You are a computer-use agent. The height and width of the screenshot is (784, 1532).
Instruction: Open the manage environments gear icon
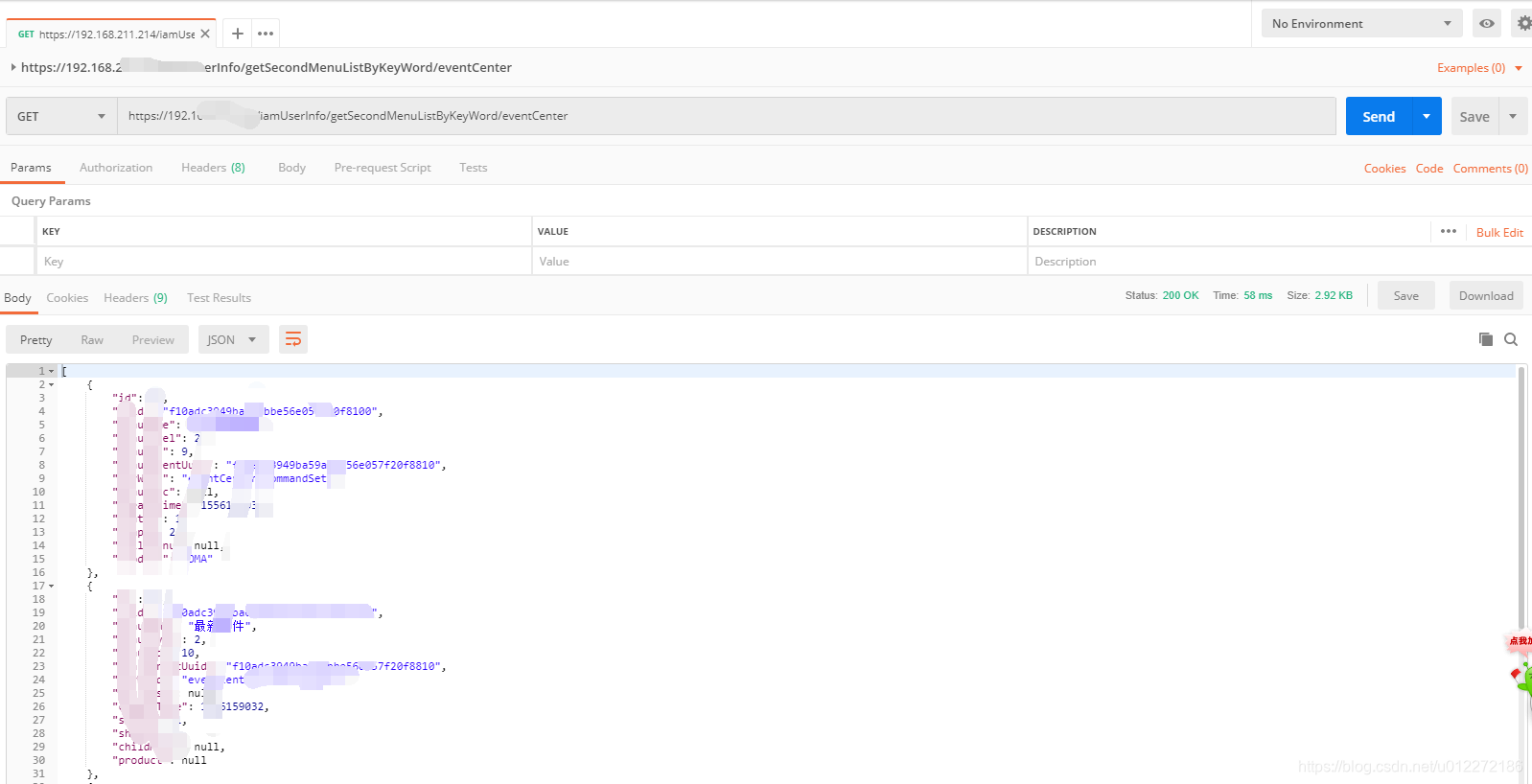[1523, 23]
